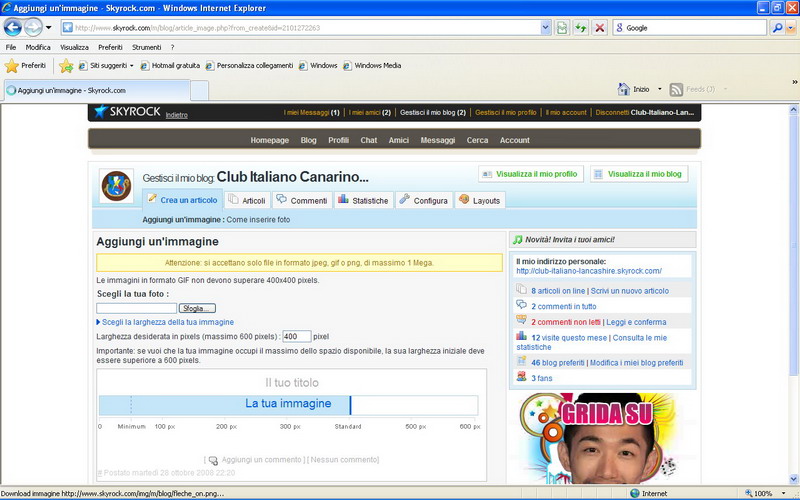800x500 pixels.
Task: Click the Inizio home icon
Action: coord(624,89)
